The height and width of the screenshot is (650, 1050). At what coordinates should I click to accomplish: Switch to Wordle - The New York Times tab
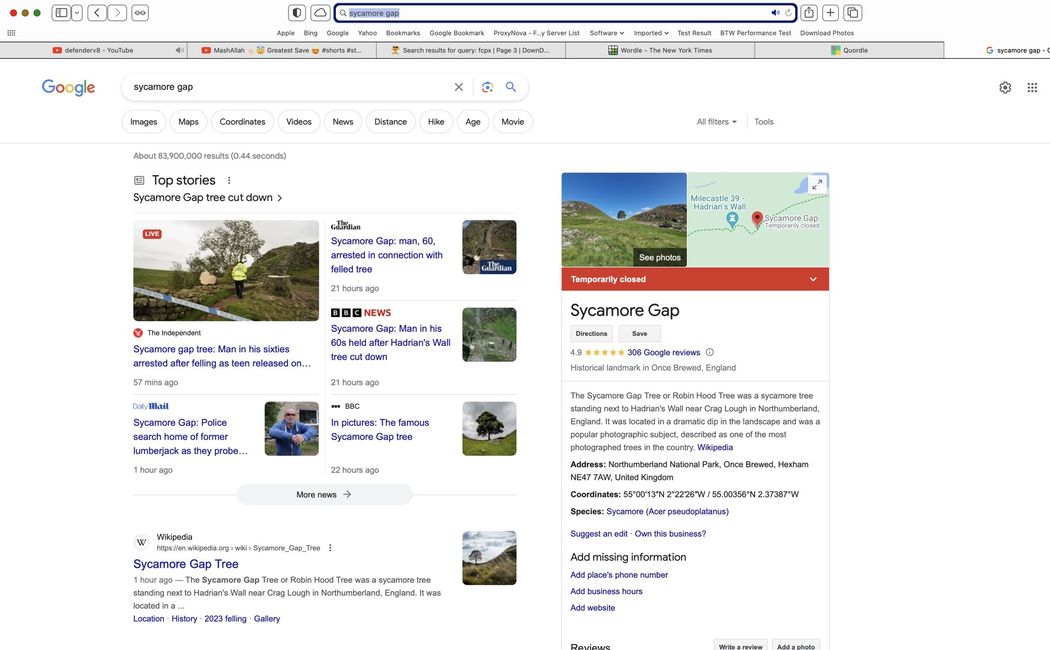pyautogui.click(x=660, y=50)
